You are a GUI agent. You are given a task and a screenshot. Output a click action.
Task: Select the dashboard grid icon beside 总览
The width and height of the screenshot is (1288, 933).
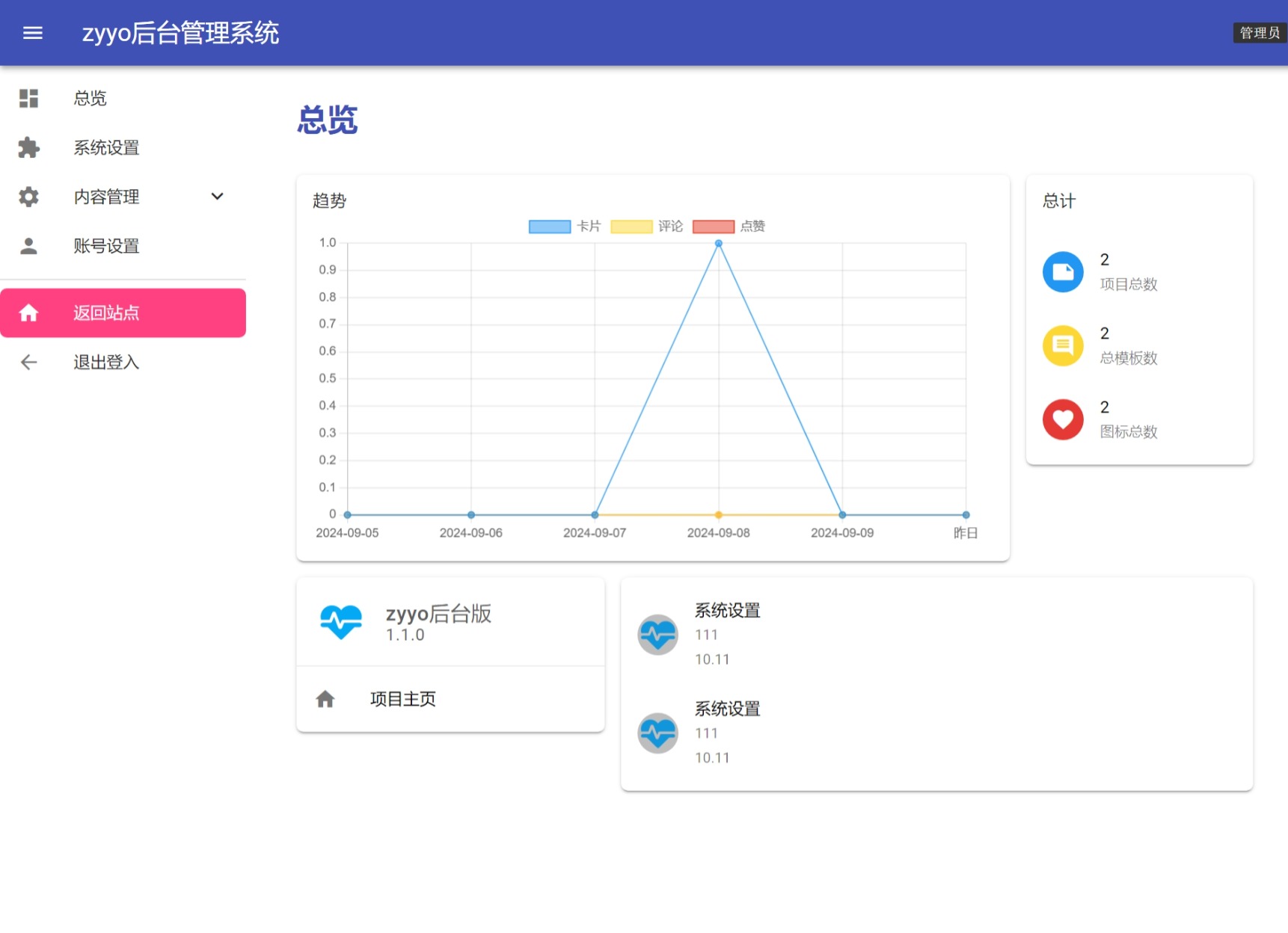click(x=28, y=98)
